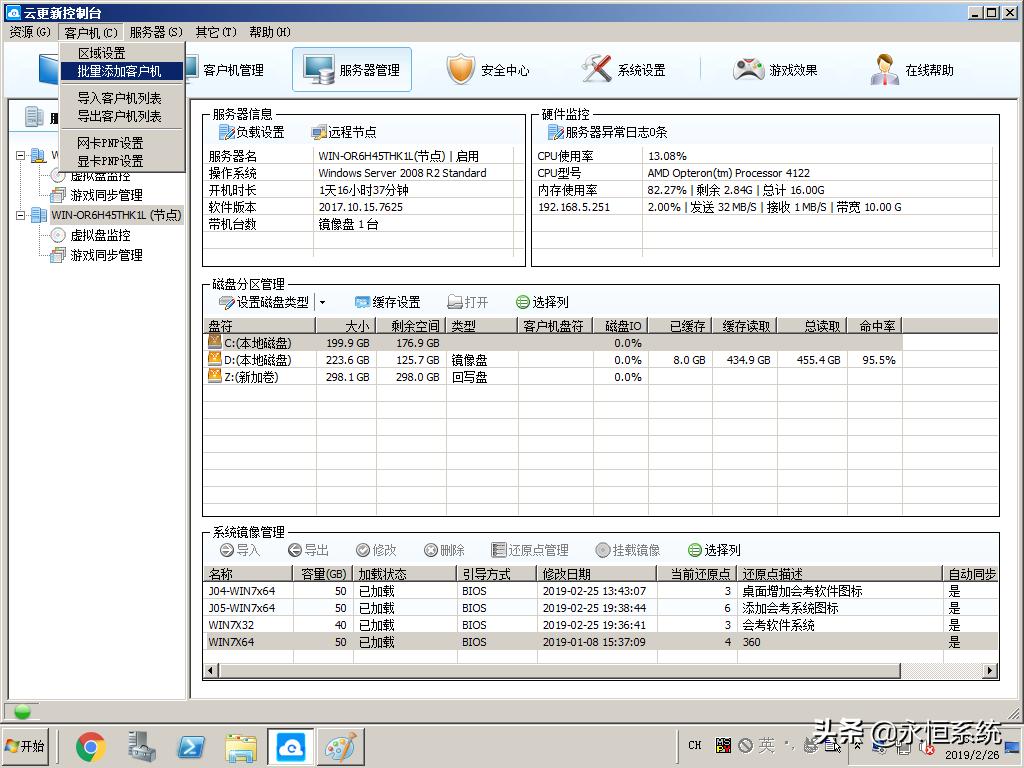1024x768 pixels.
Task: Switch to 客户机管理 panel
Action: (x=234, y=70)
